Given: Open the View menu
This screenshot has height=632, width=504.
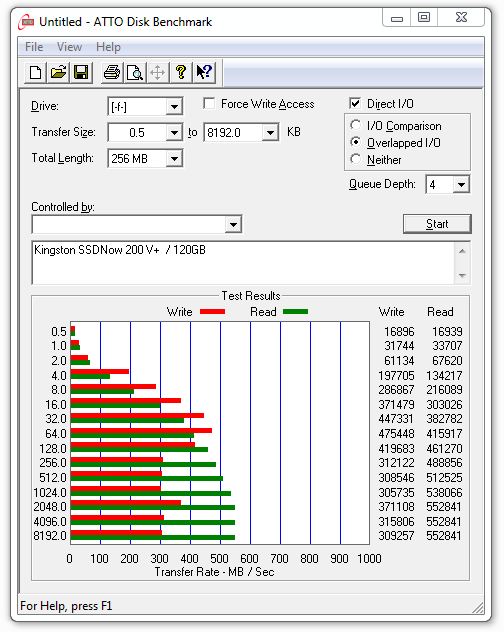Looking at the screenshot, I should point(69,47).
